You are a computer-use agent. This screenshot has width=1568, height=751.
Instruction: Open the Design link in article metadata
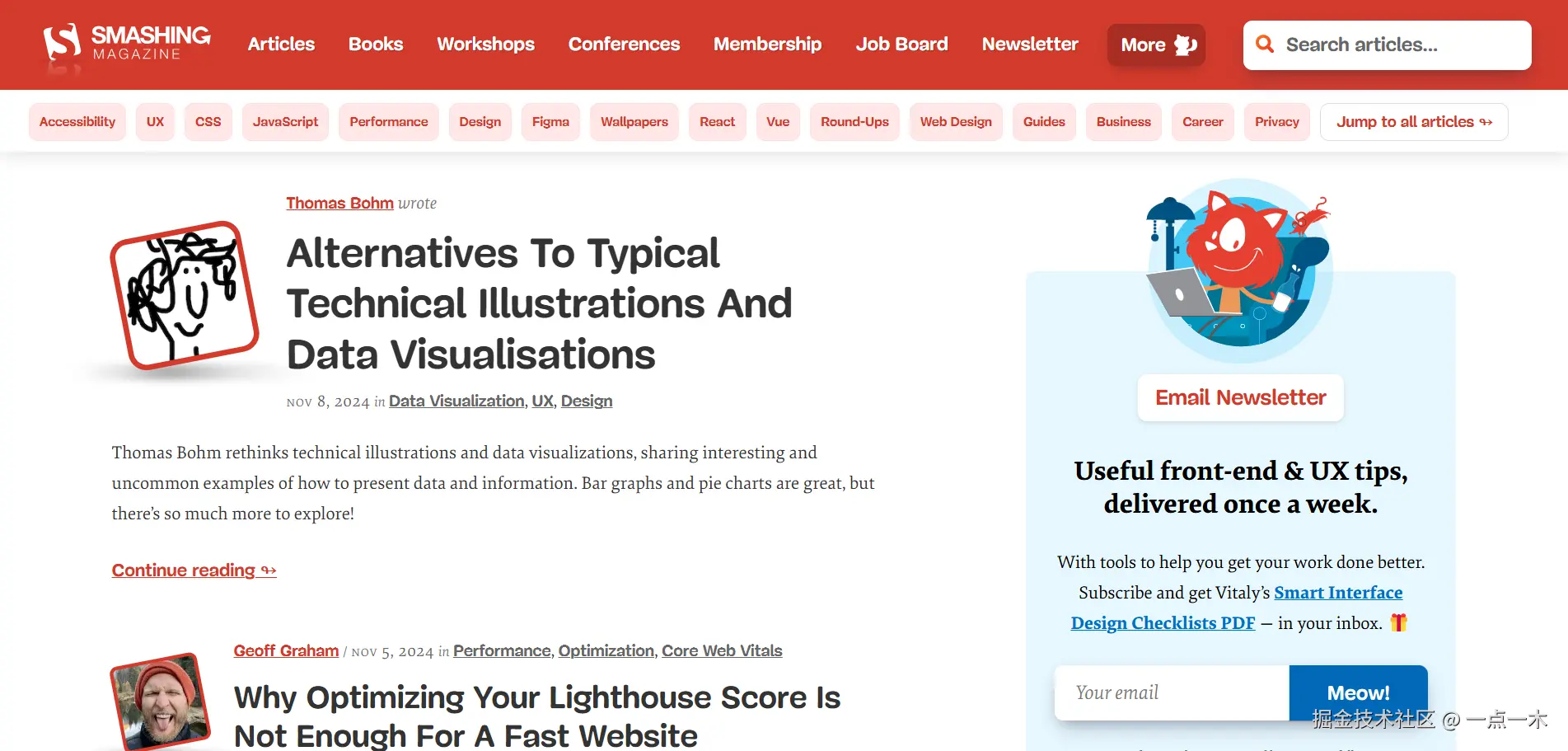pyautogui.click(x=587, y=401)
